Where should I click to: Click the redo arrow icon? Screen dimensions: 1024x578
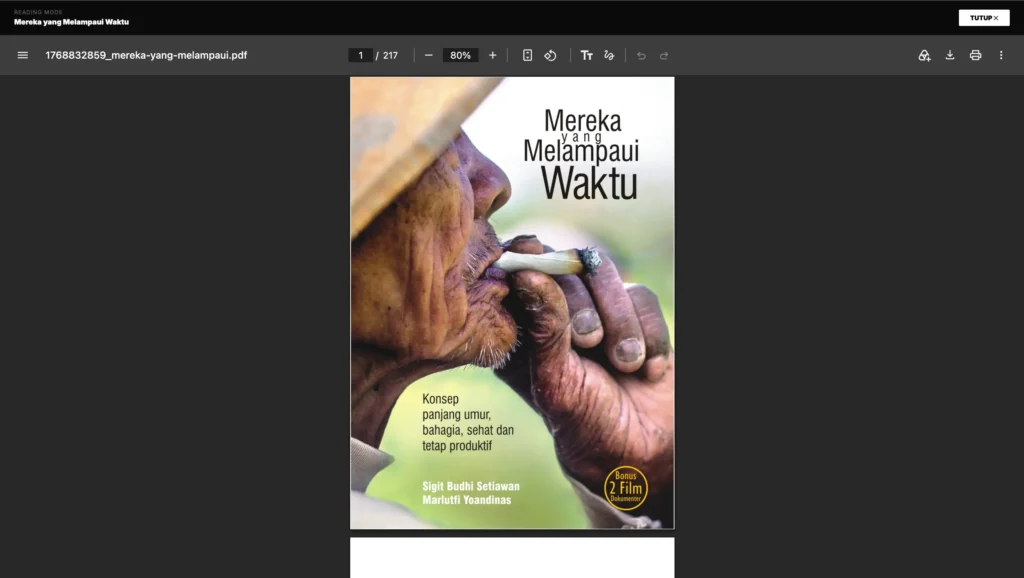664,56
